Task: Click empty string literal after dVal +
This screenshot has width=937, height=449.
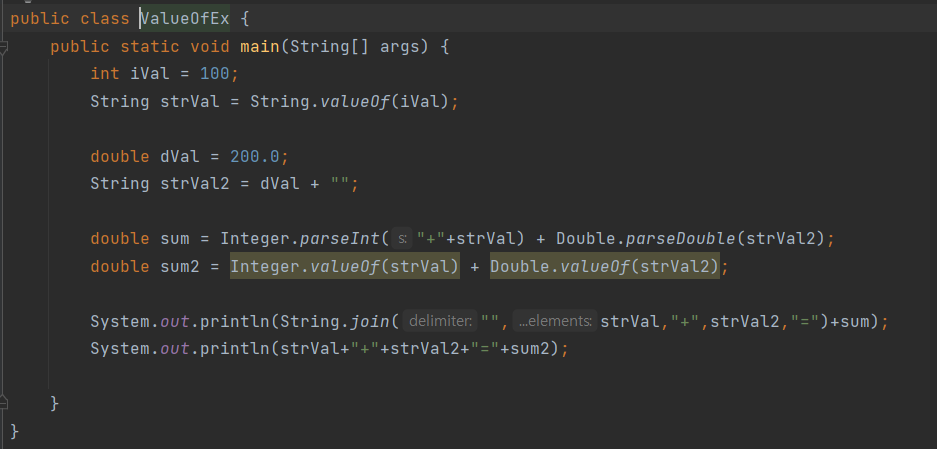Action: coord(340,183)
